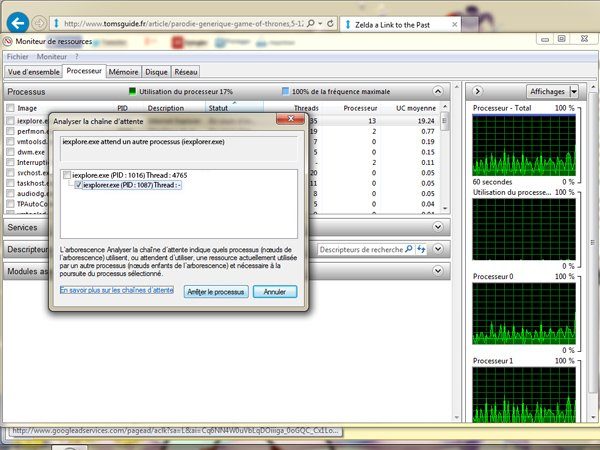600x450 pixels.
Task: Minimize the Moniteur de ressources window
Action: tap(545, 39)
